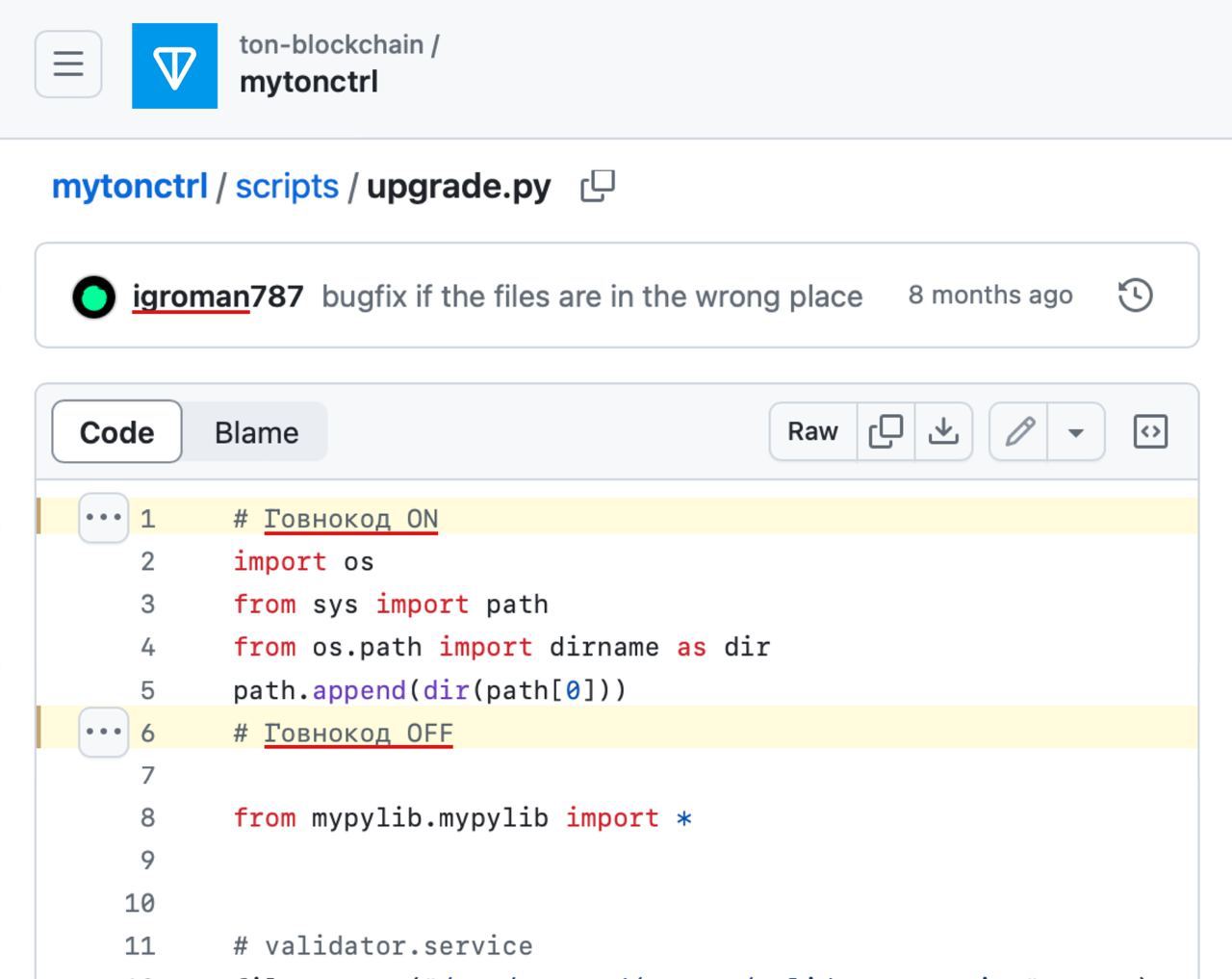Go to the scripts folder breadcrumb
Viewport: 1232px width, 979px height.
[x=287, y=186]
